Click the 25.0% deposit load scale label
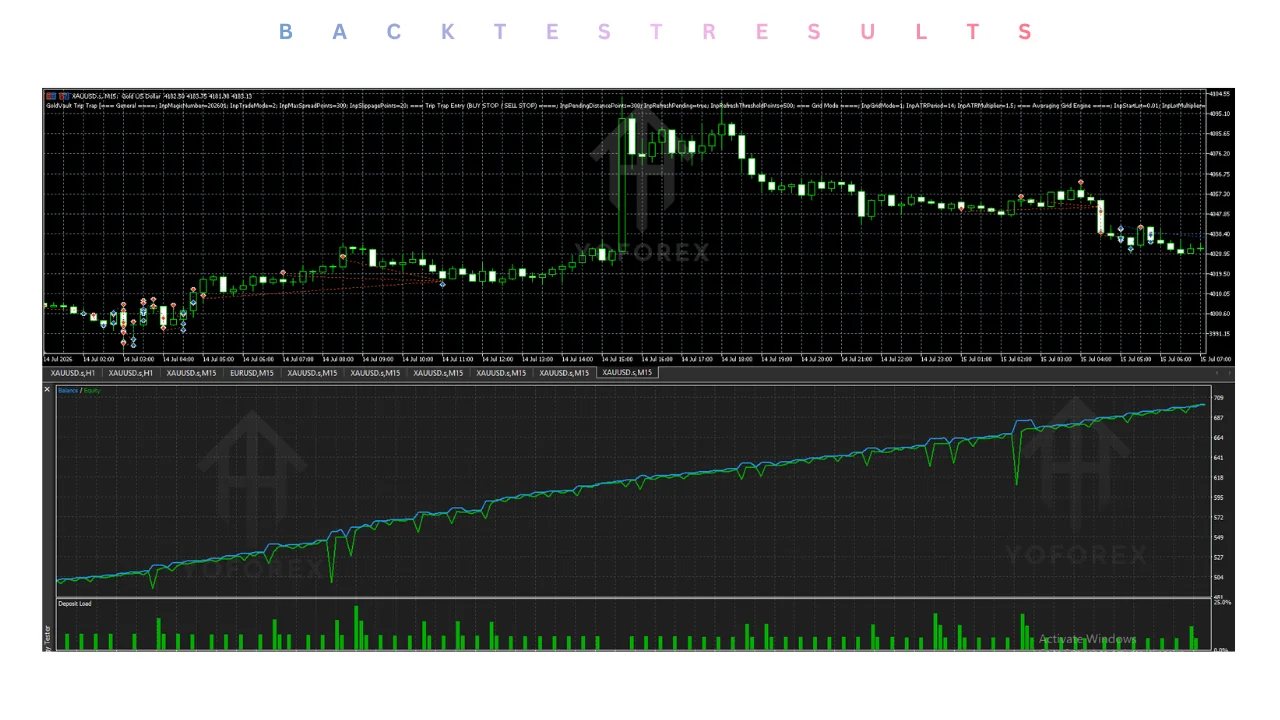 pyautogui.click(x=1221, y=603)
